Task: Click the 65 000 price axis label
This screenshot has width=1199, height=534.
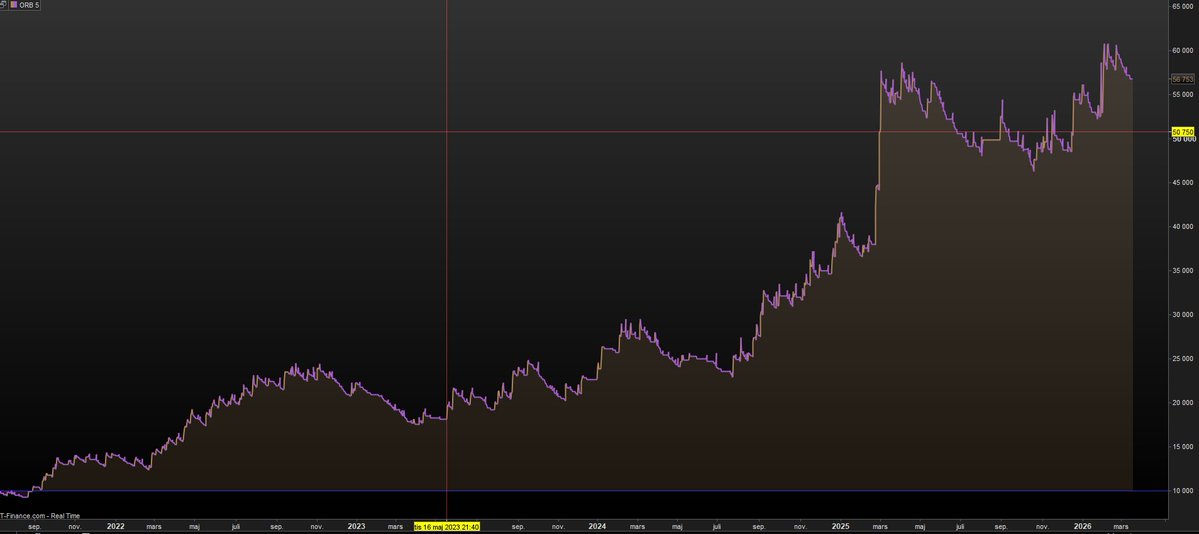Action: pos(1183,6)
